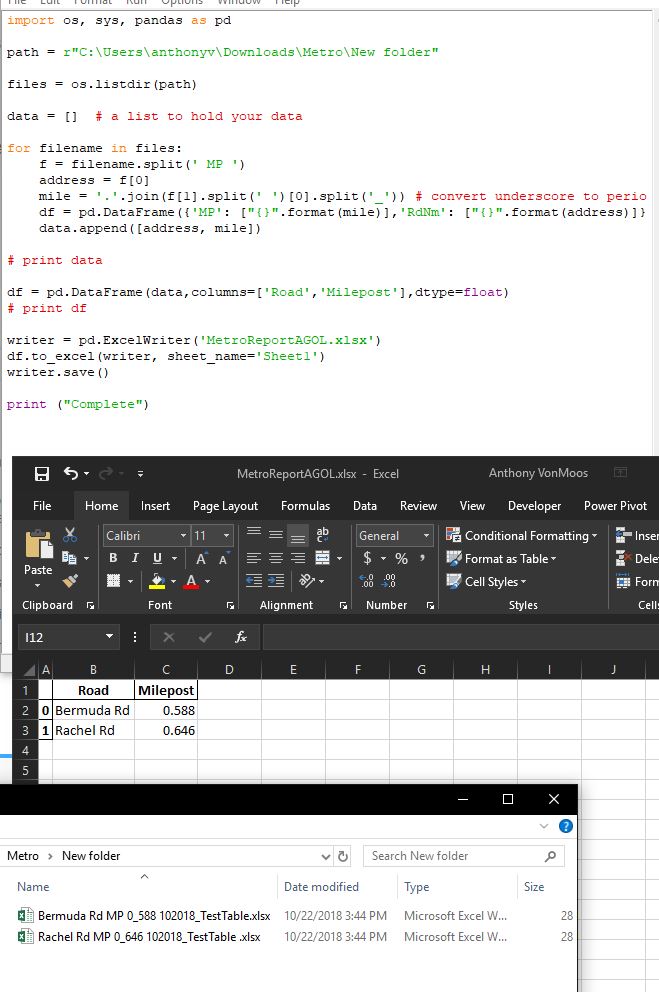This screenshot has height=992, width=659.
Task: Click the Copy icon in Clipboard group
Action: click(69, 558)
